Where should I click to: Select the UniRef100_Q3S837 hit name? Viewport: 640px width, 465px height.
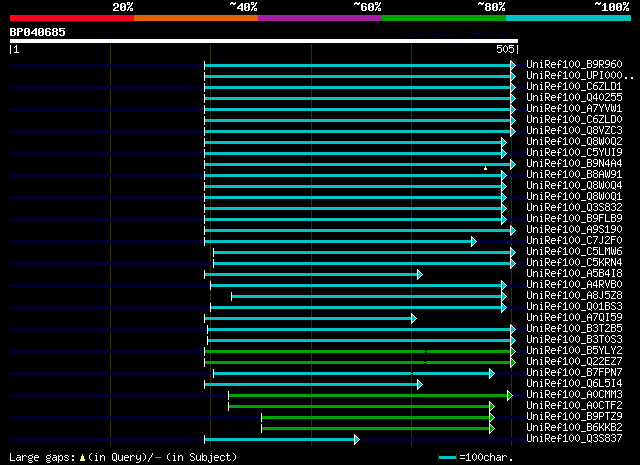(x=574, y=438)
